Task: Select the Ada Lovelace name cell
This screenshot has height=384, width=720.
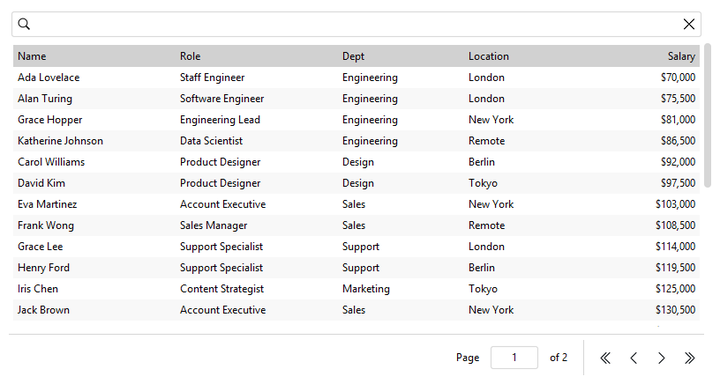Action: 94,77
